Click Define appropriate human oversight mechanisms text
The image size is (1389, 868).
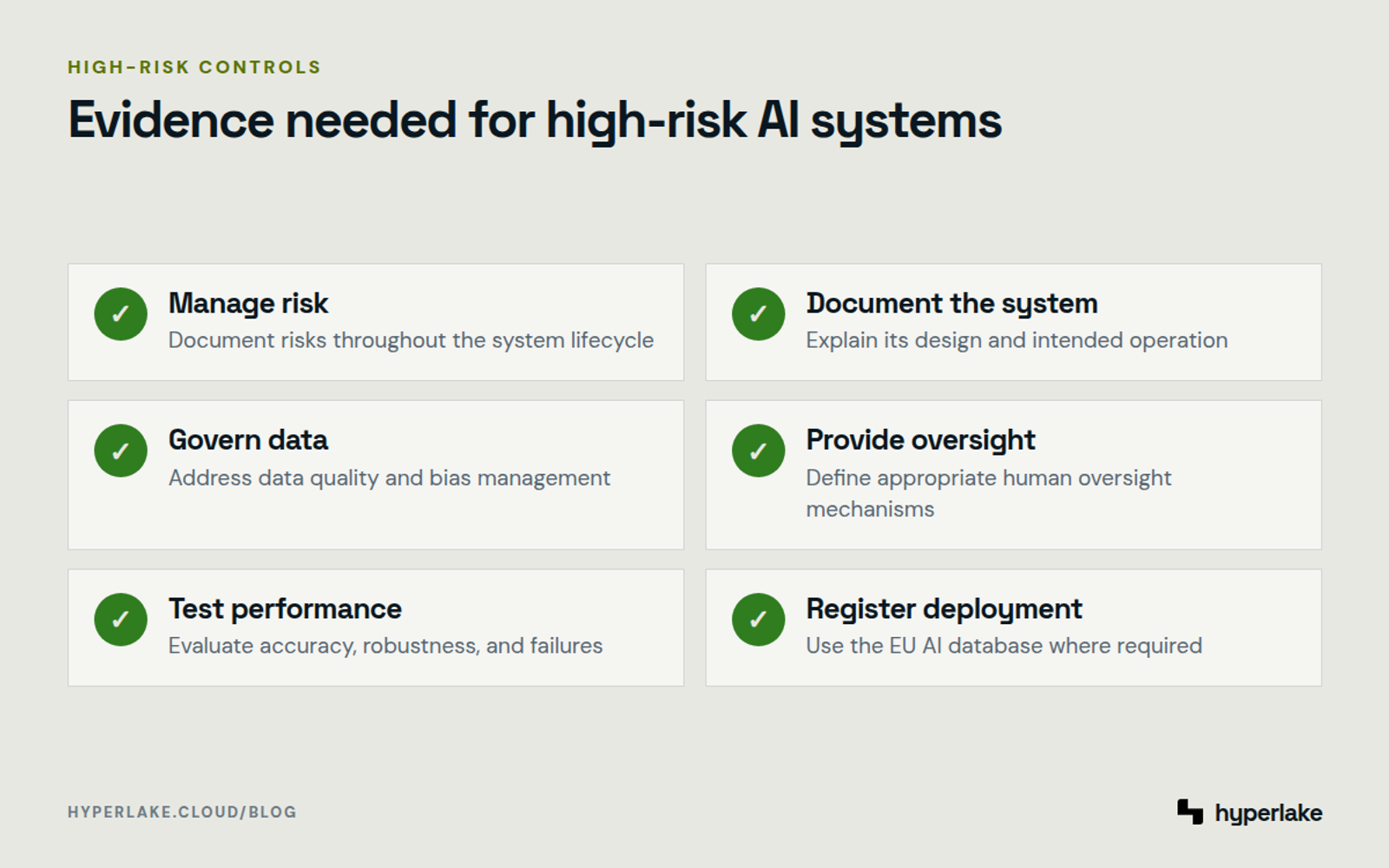pos(989,493)
